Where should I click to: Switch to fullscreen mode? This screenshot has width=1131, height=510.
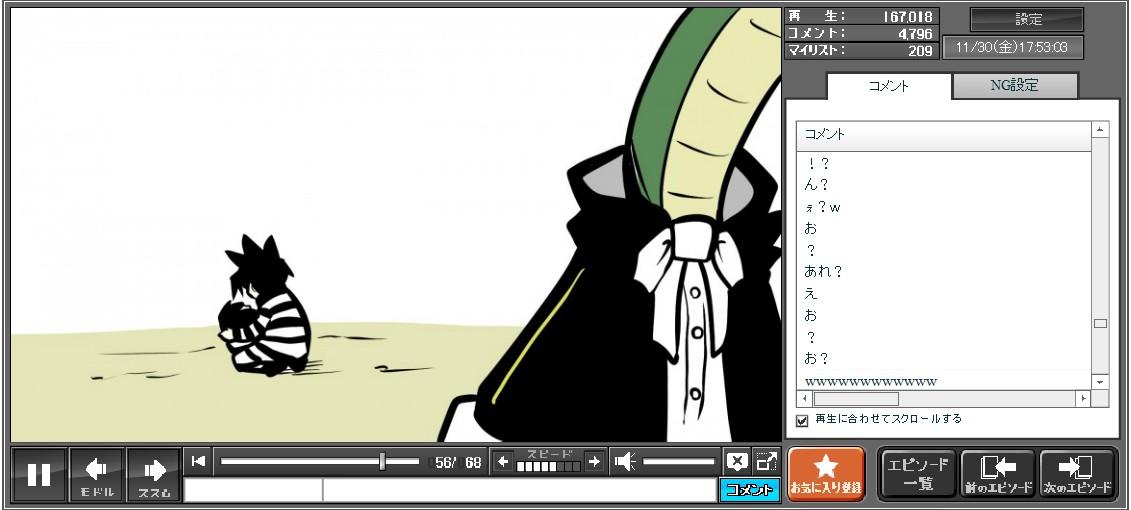(x=767, y=461)
